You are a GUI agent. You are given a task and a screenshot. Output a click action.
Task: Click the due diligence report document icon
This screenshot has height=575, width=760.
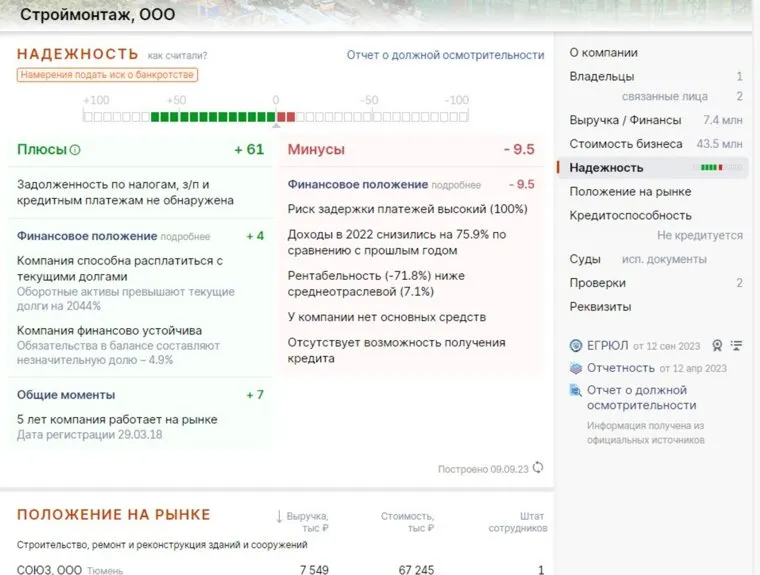point(576,390)
